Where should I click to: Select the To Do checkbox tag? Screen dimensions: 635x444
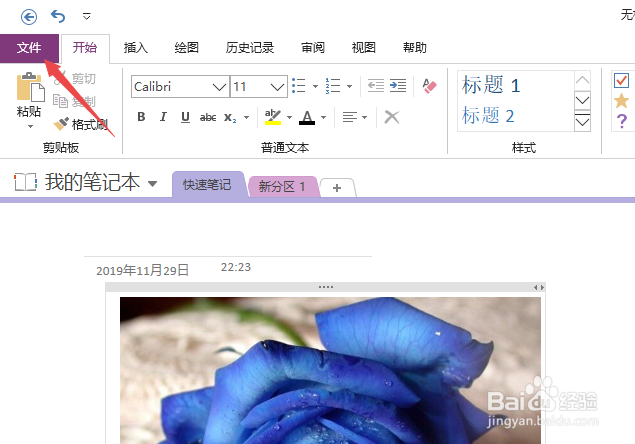click(621, 81)
